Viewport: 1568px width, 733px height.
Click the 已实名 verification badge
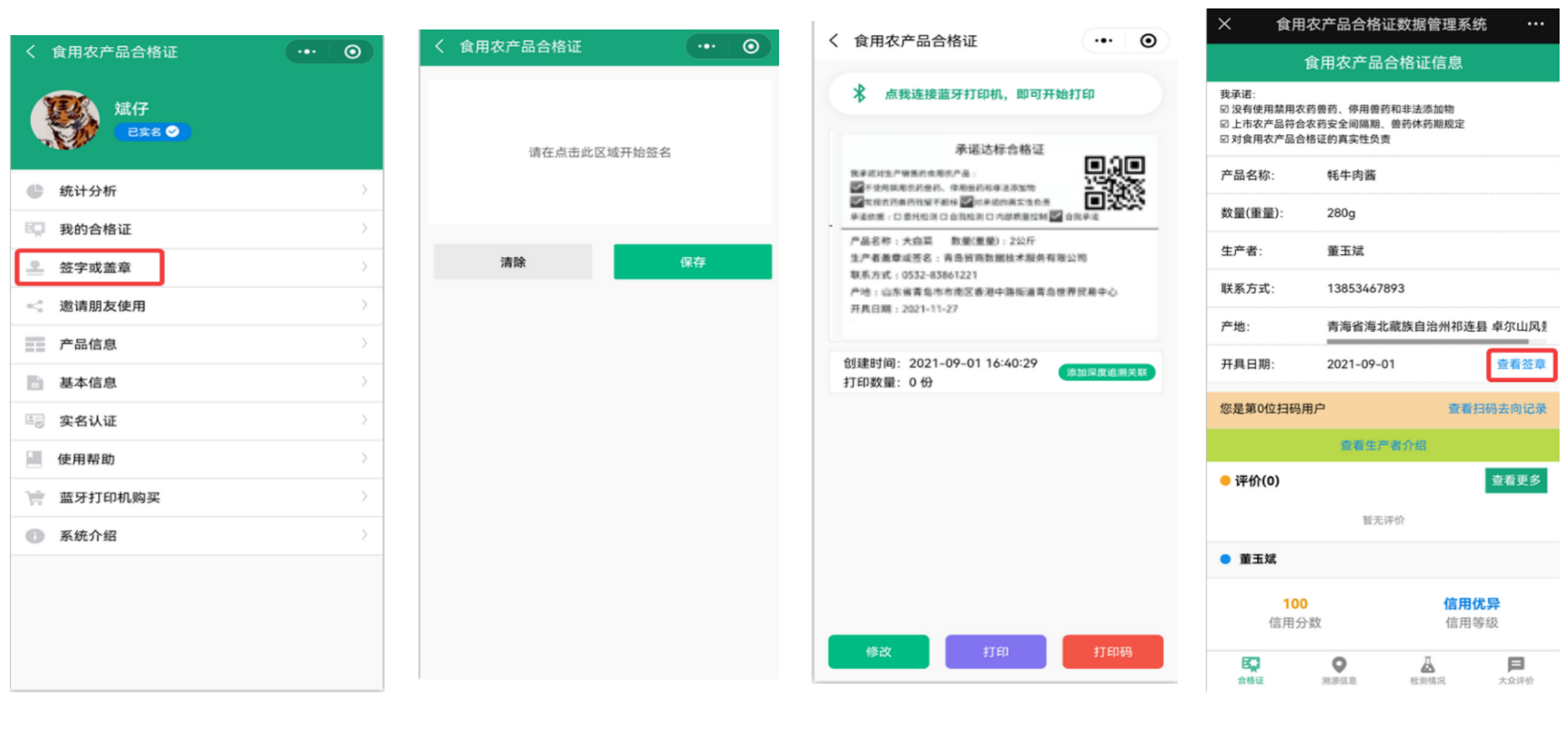[x=152, y=132]
